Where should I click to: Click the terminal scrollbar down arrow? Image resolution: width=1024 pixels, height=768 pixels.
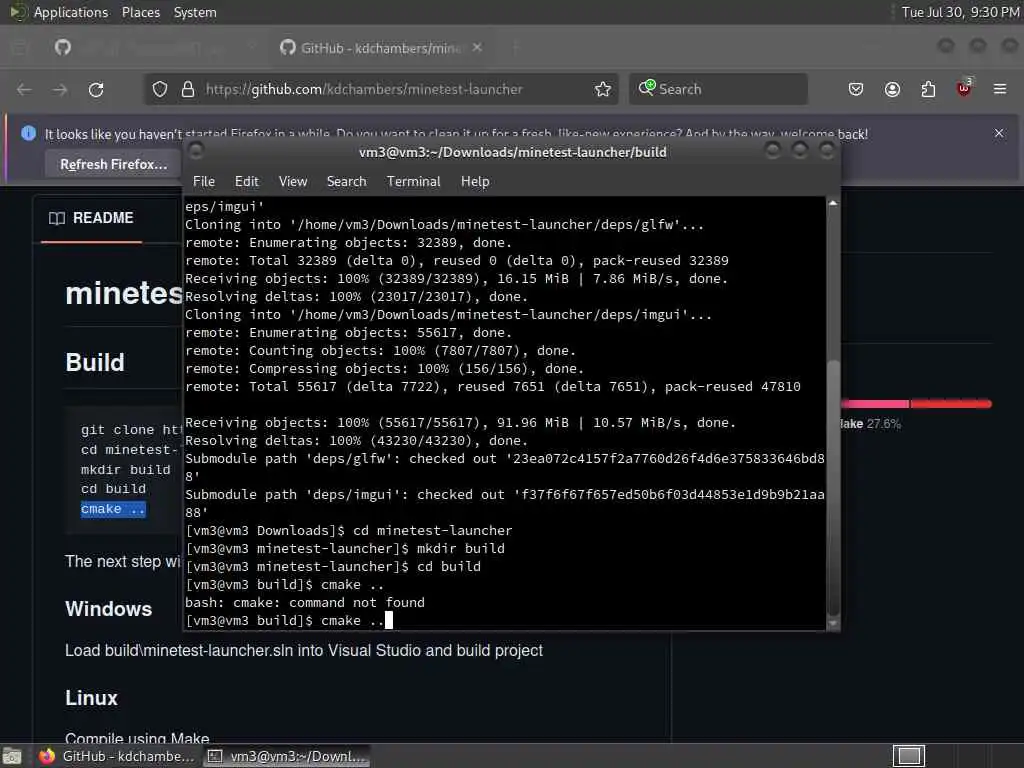(x=833, y=623)
